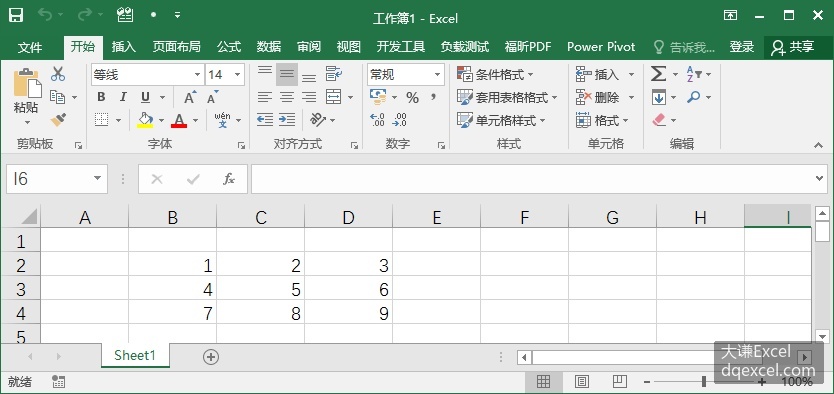Screen dimensions: 834x394
Task: Click the Decrease Indent icon
Action: 265,120
